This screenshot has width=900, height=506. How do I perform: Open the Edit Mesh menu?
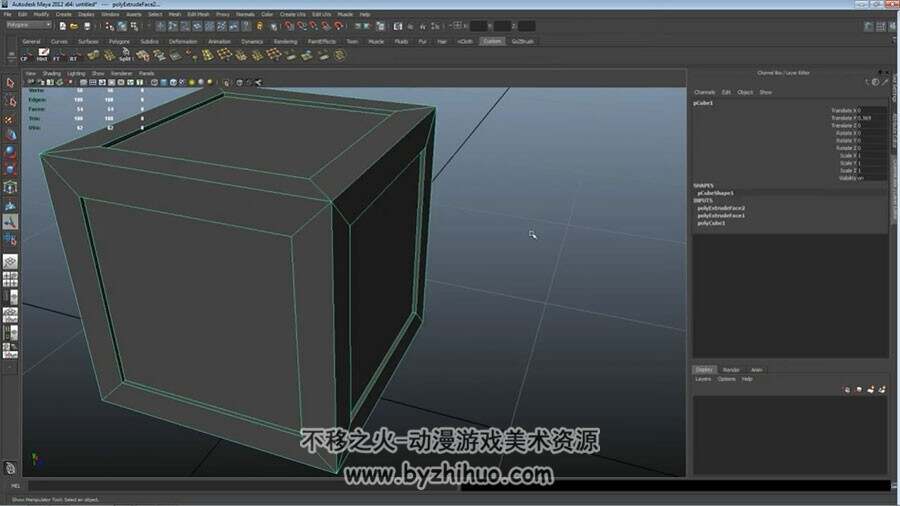point(199,14)
